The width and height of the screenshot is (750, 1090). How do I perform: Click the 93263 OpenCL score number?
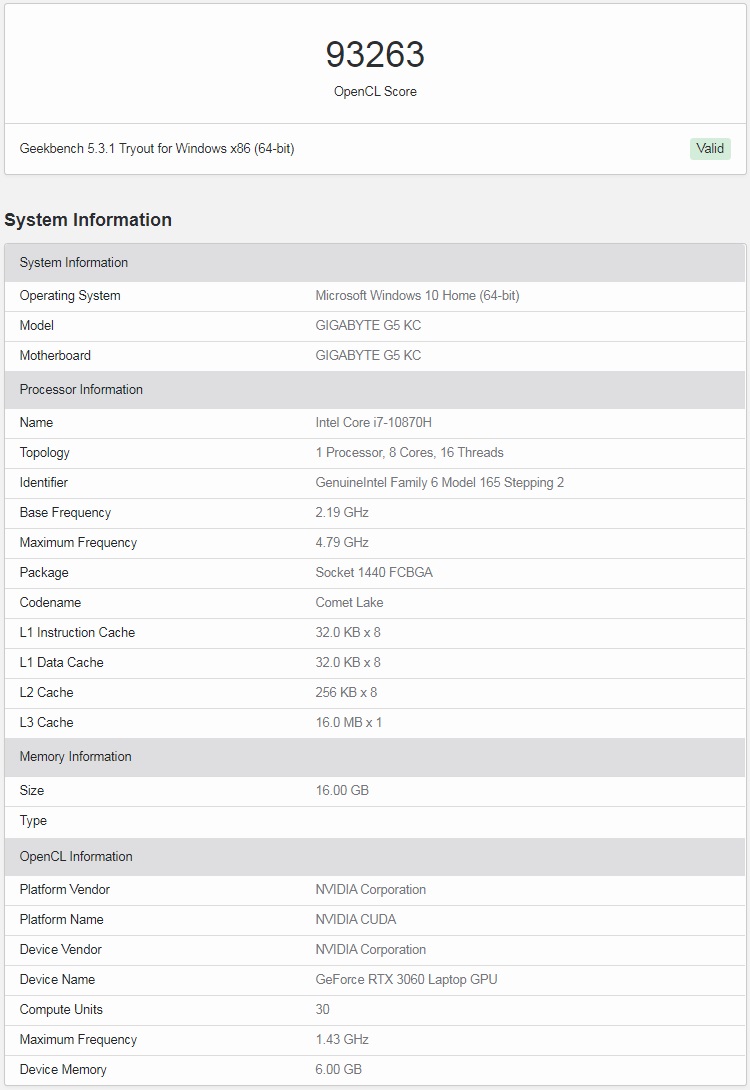click(375, 55)
